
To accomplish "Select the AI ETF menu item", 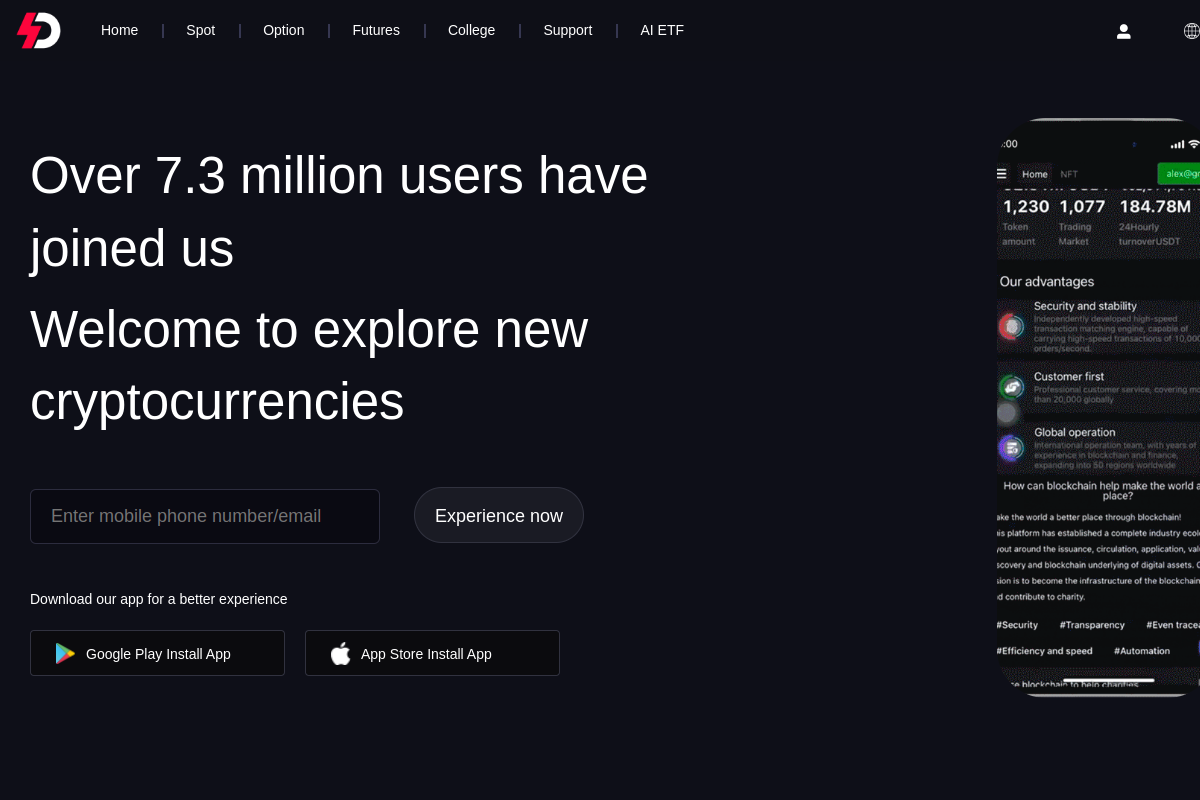I will (x=661, y=30).
